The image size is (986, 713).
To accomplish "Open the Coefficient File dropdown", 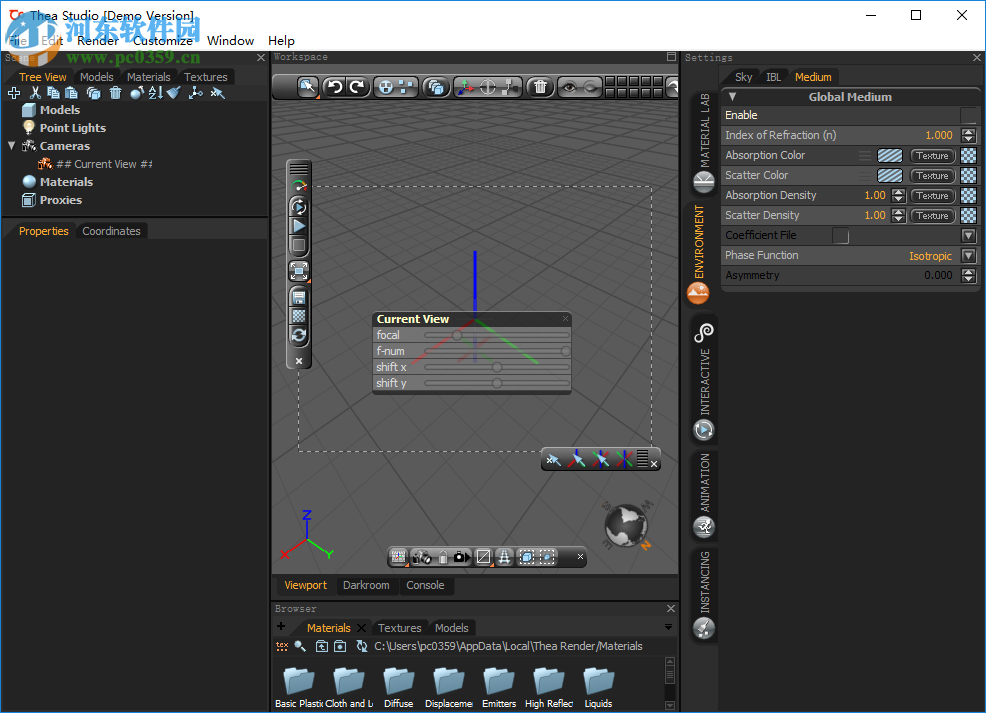I will [x=968, y=235].
